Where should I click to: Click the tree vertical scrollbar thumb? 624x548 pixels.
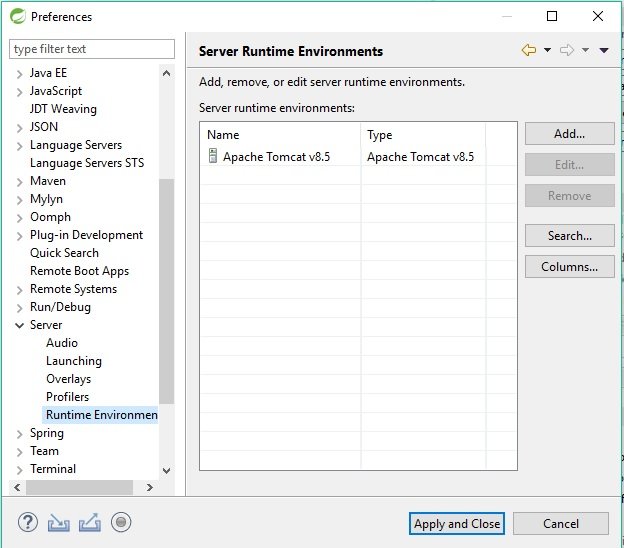tap(167, 291)
